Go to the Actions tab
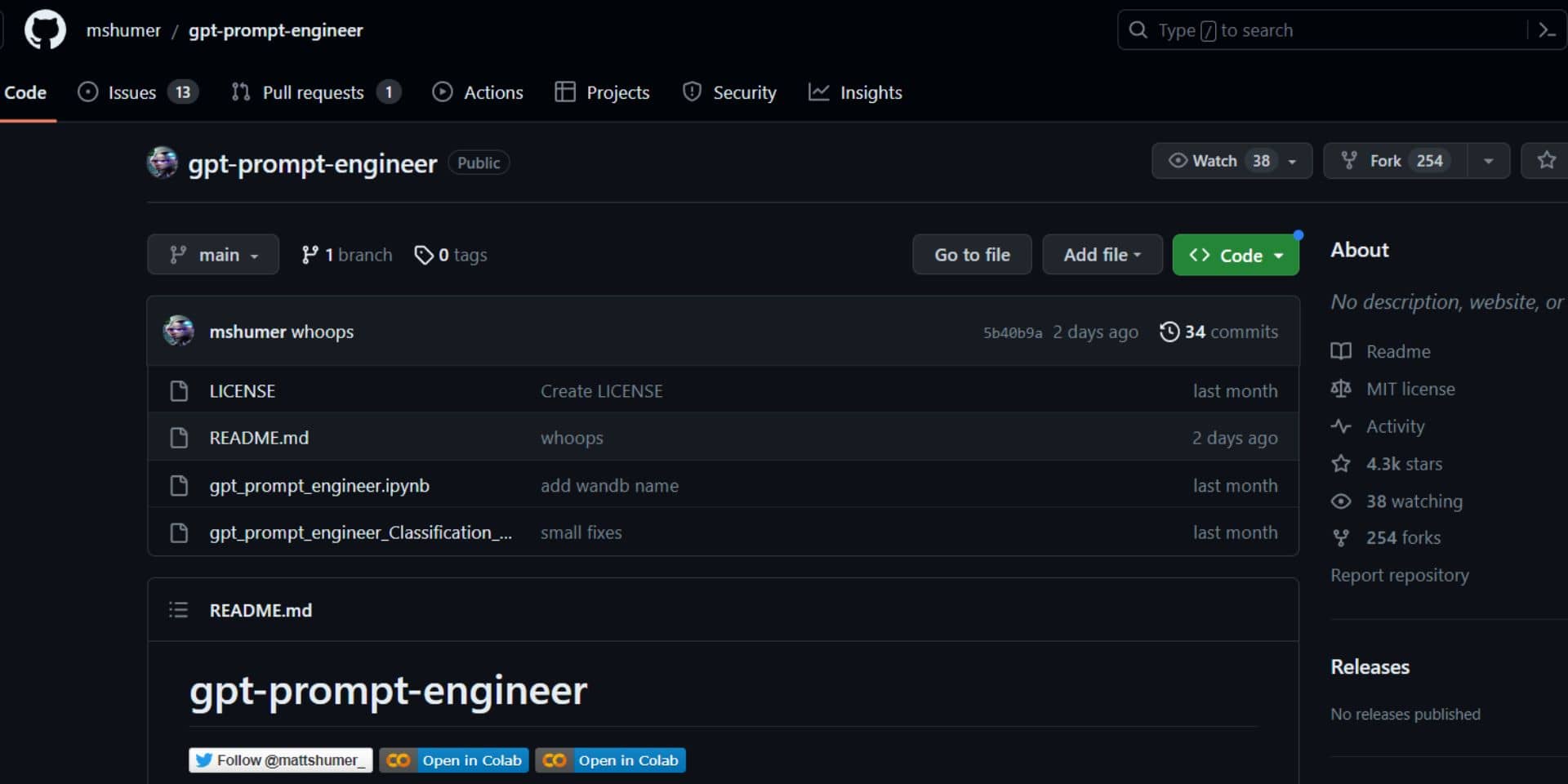The height and width of the screenshot is (784, 1568). pos(478,92)
